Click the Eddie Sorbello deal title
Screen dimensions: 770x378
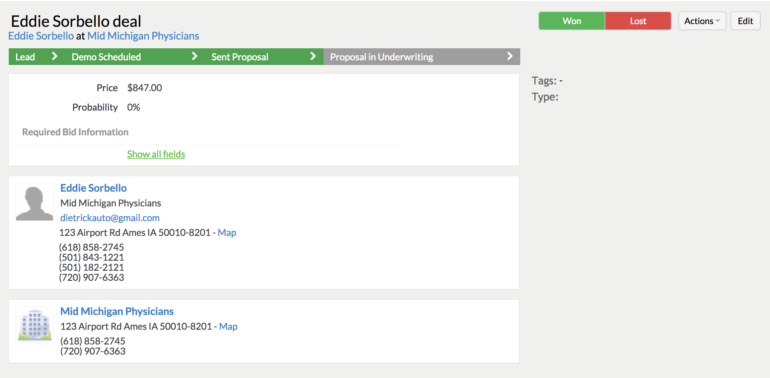click(x=76, y=21)
